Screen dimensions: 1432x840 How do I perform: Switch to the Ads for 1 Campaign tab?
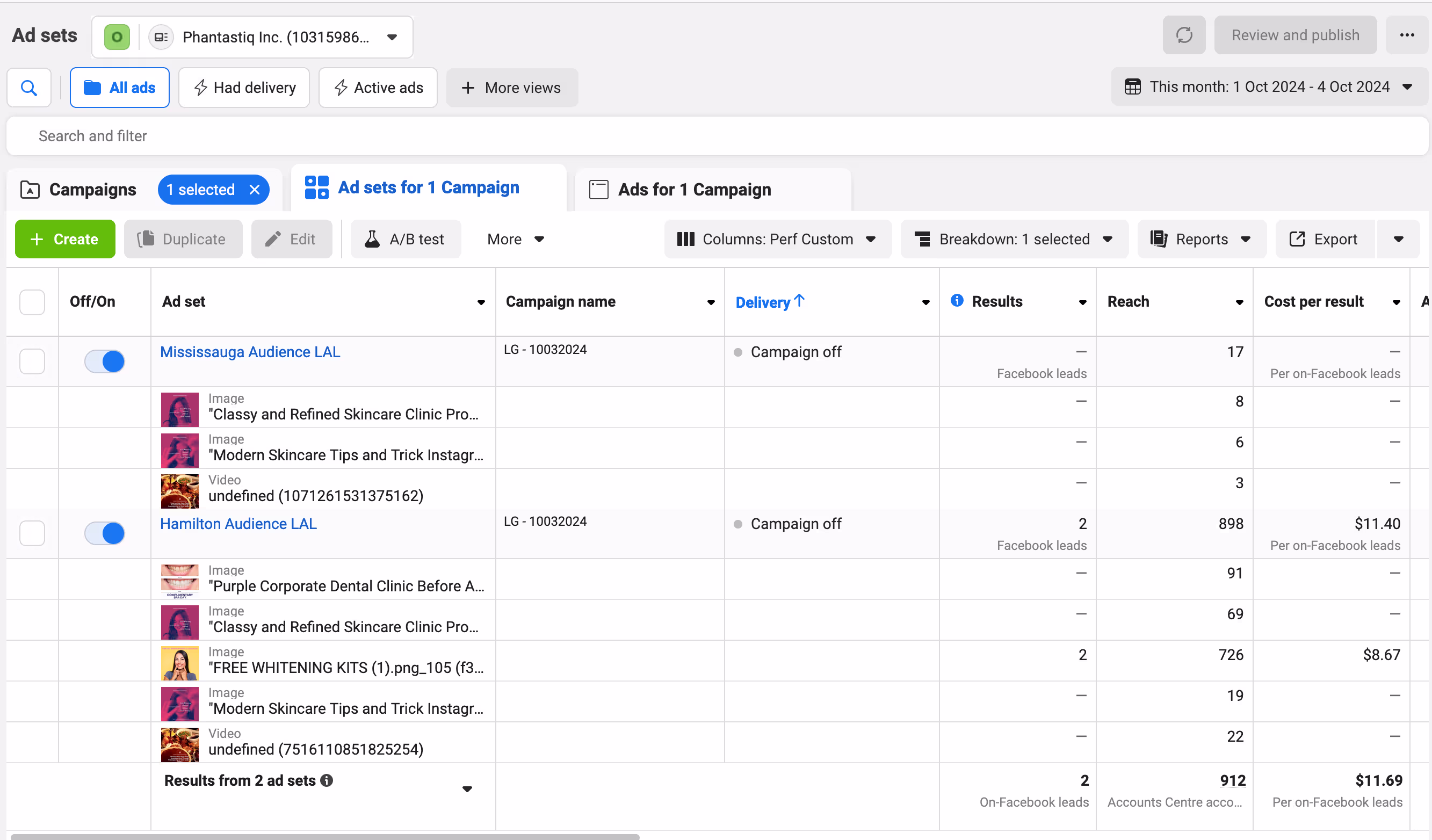[695, 189]
